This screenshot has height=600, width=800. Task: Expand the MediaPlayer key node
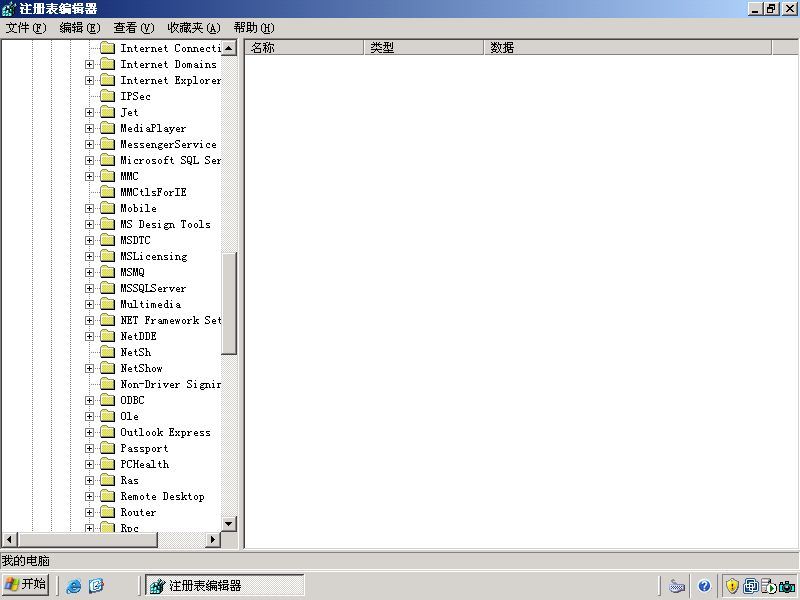[x=89, y=128]
